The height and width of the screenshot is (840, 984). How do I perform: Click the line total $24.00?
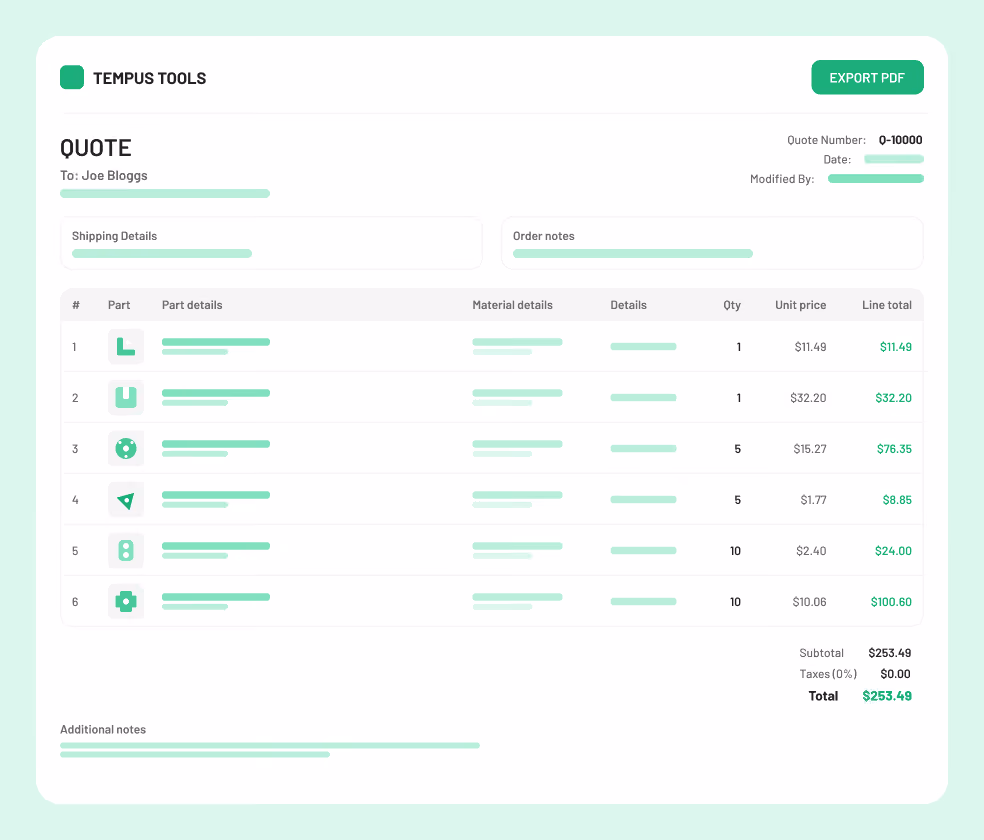point(893,551)
